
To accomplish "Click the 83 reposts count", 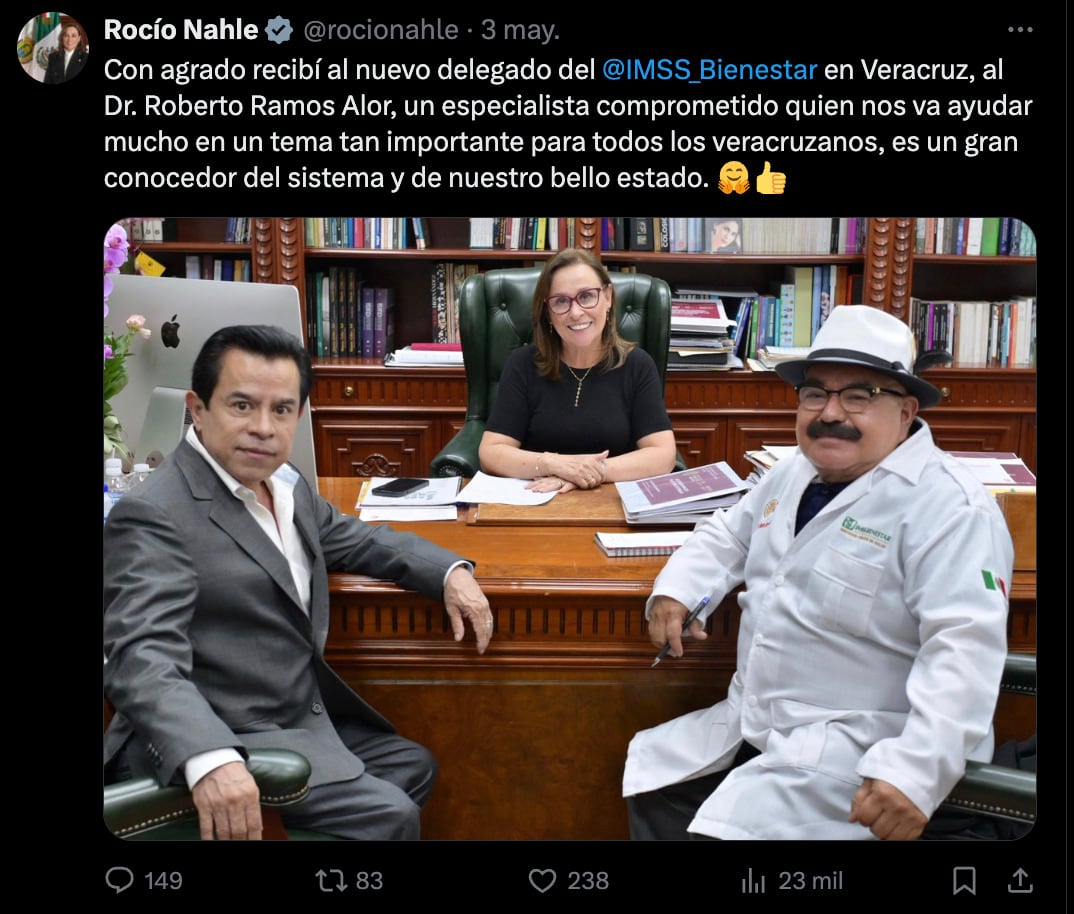I will coord(369,880).
